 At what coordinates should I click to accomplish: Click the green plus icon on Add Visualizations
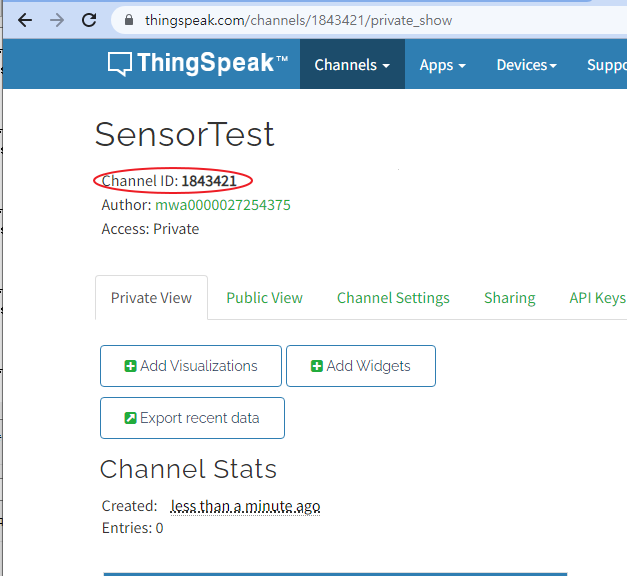[x=130, y=366]
